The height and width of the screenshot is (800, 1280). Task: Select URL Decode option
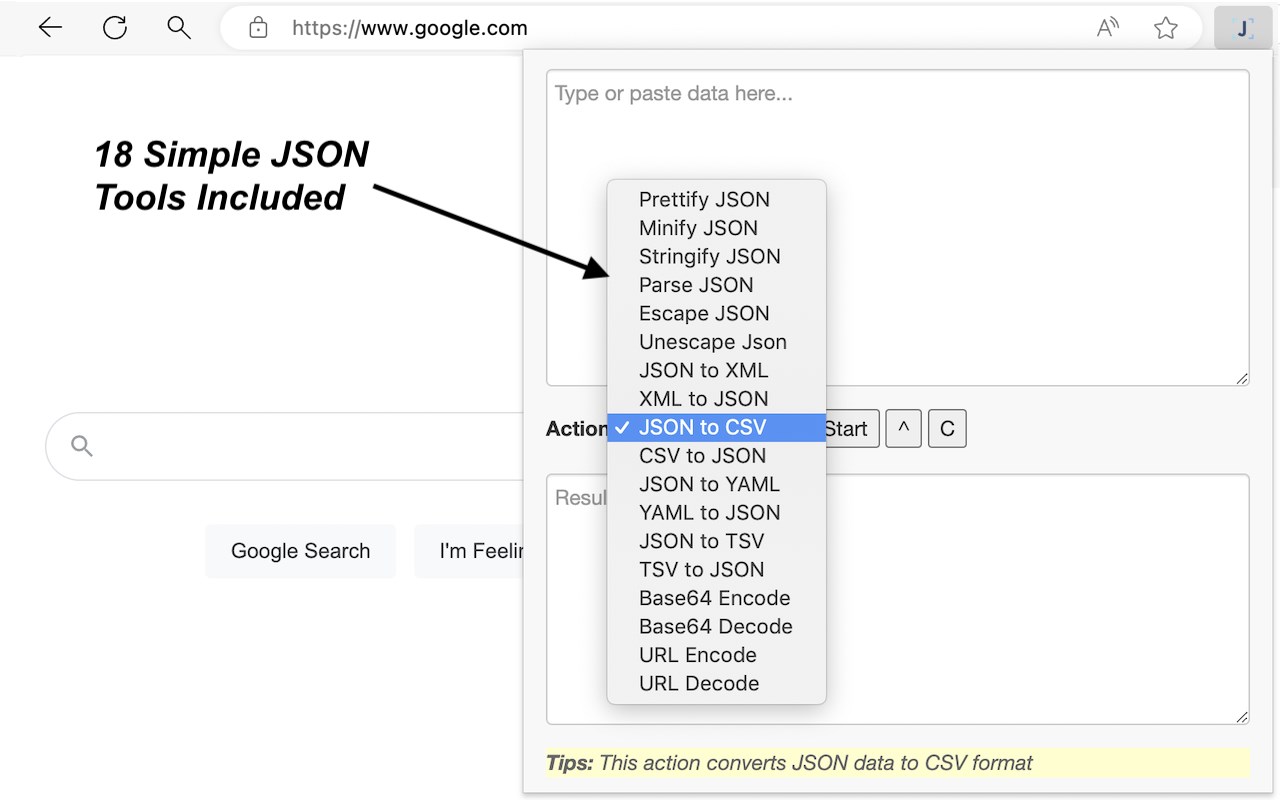coord(698,684)
